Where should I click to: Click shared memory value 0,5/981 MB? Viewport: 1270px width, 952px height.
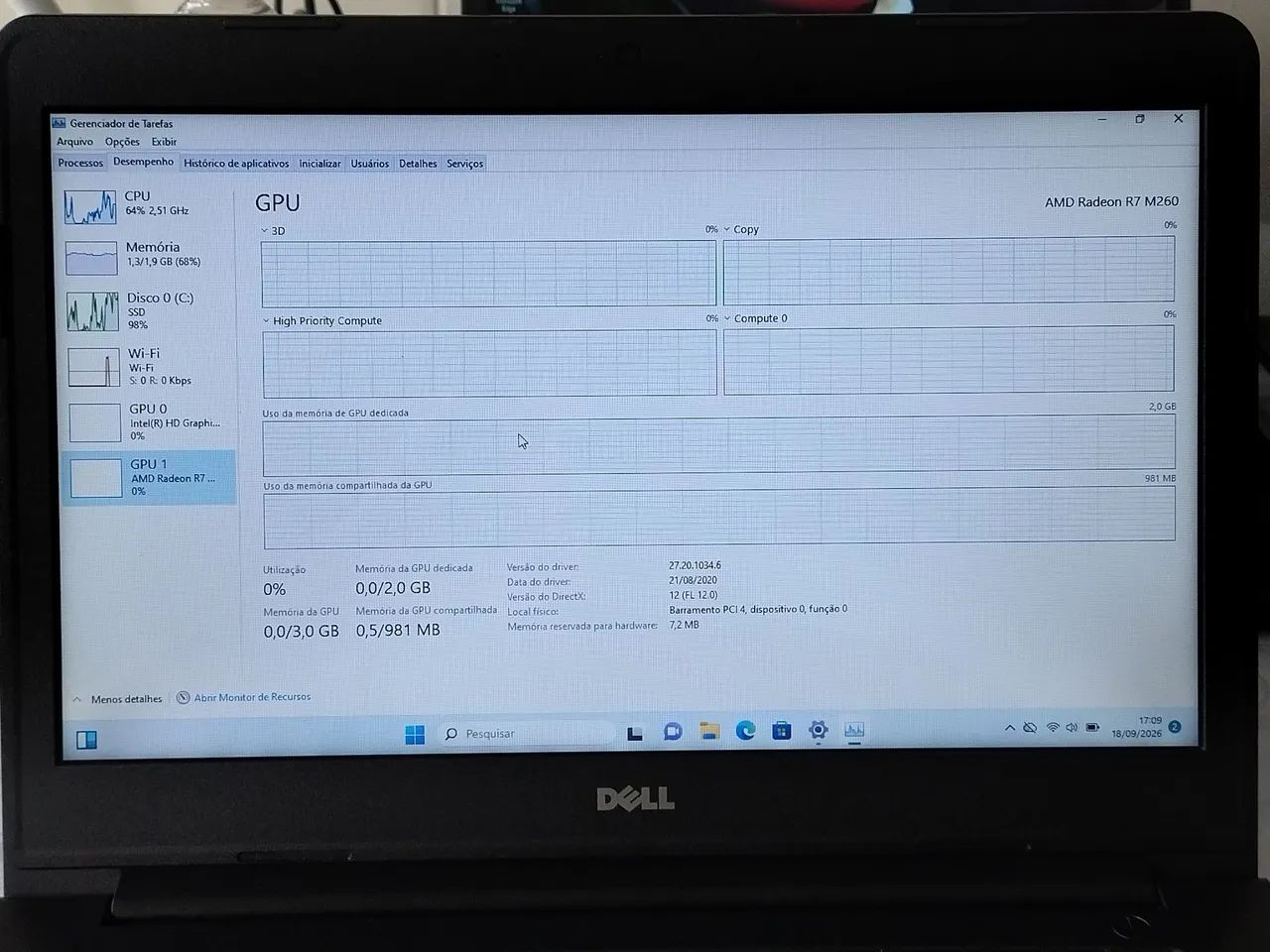pyautogui.click(x=398, y=630)
